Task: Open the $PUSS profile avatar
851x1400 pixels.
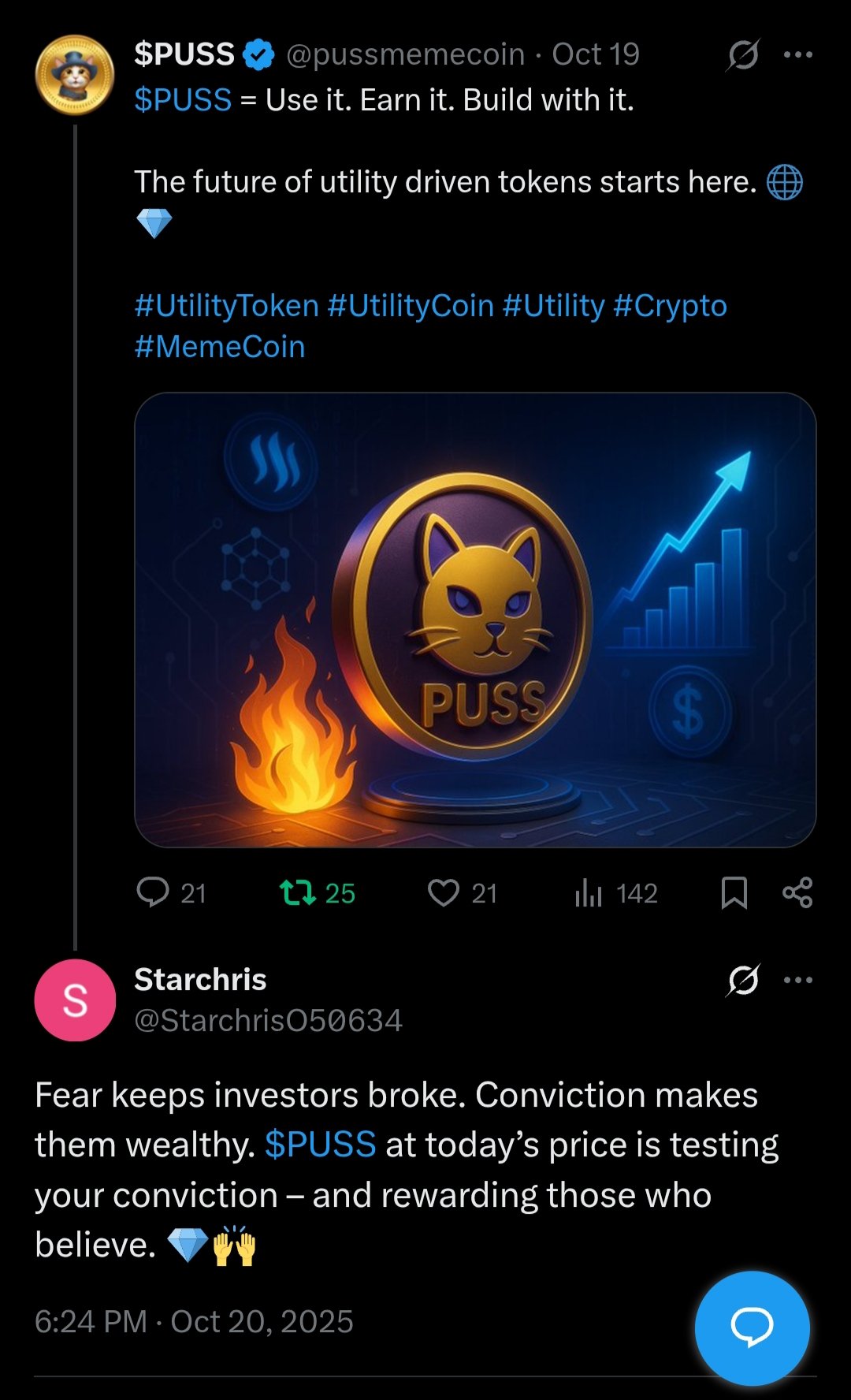Action: pos(75,75)
